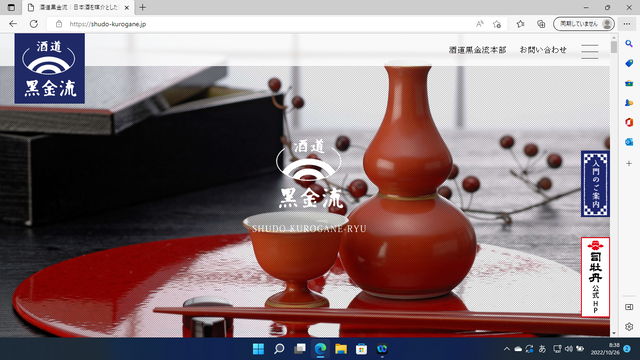Open the お問い合わせ link
640x360 pixels.
[543, 50]
